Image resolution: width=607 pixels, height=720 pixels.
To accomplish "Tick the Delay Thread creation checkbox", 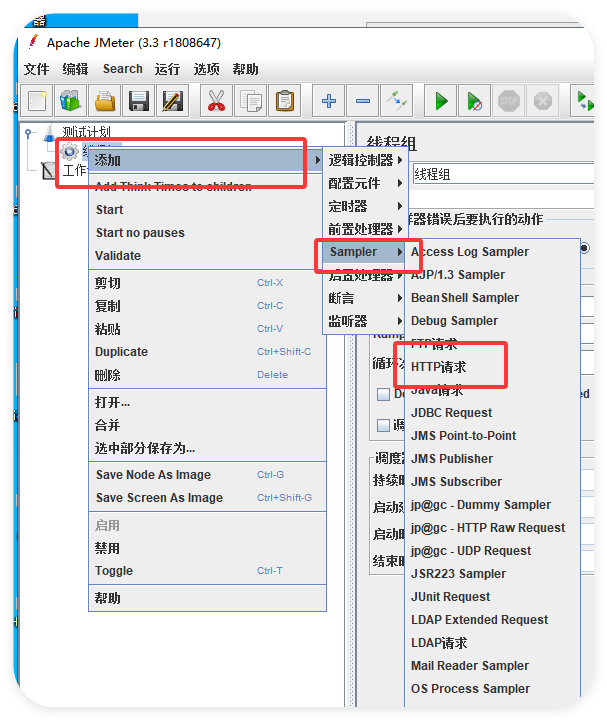I will point(383,394).
